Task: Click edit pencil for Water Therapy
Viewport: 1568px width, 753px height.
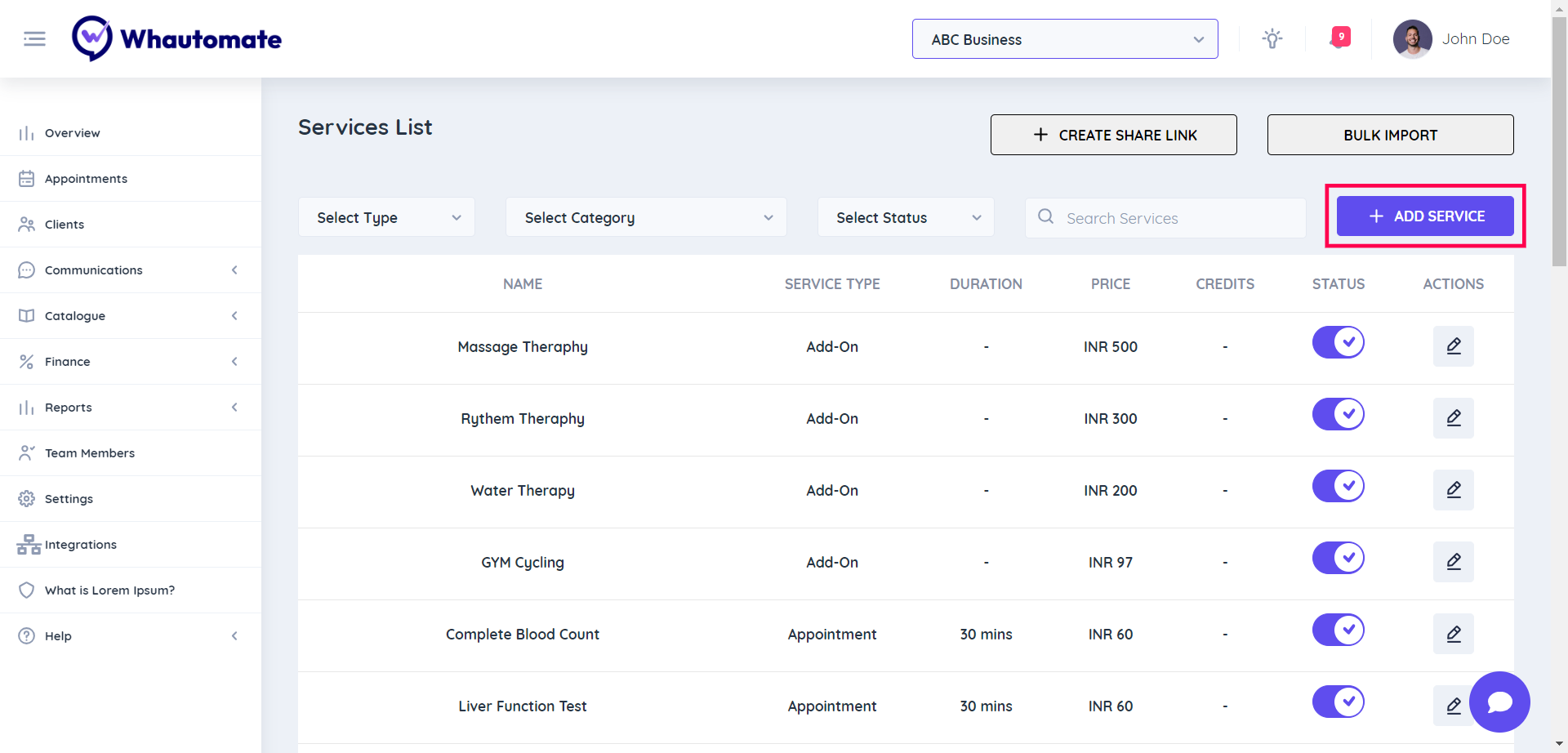Action: pos(1453,490)
